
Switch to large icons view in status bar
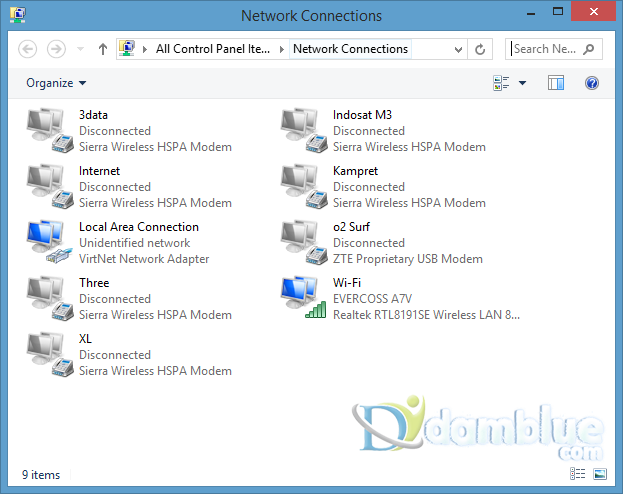pos(600,474)
